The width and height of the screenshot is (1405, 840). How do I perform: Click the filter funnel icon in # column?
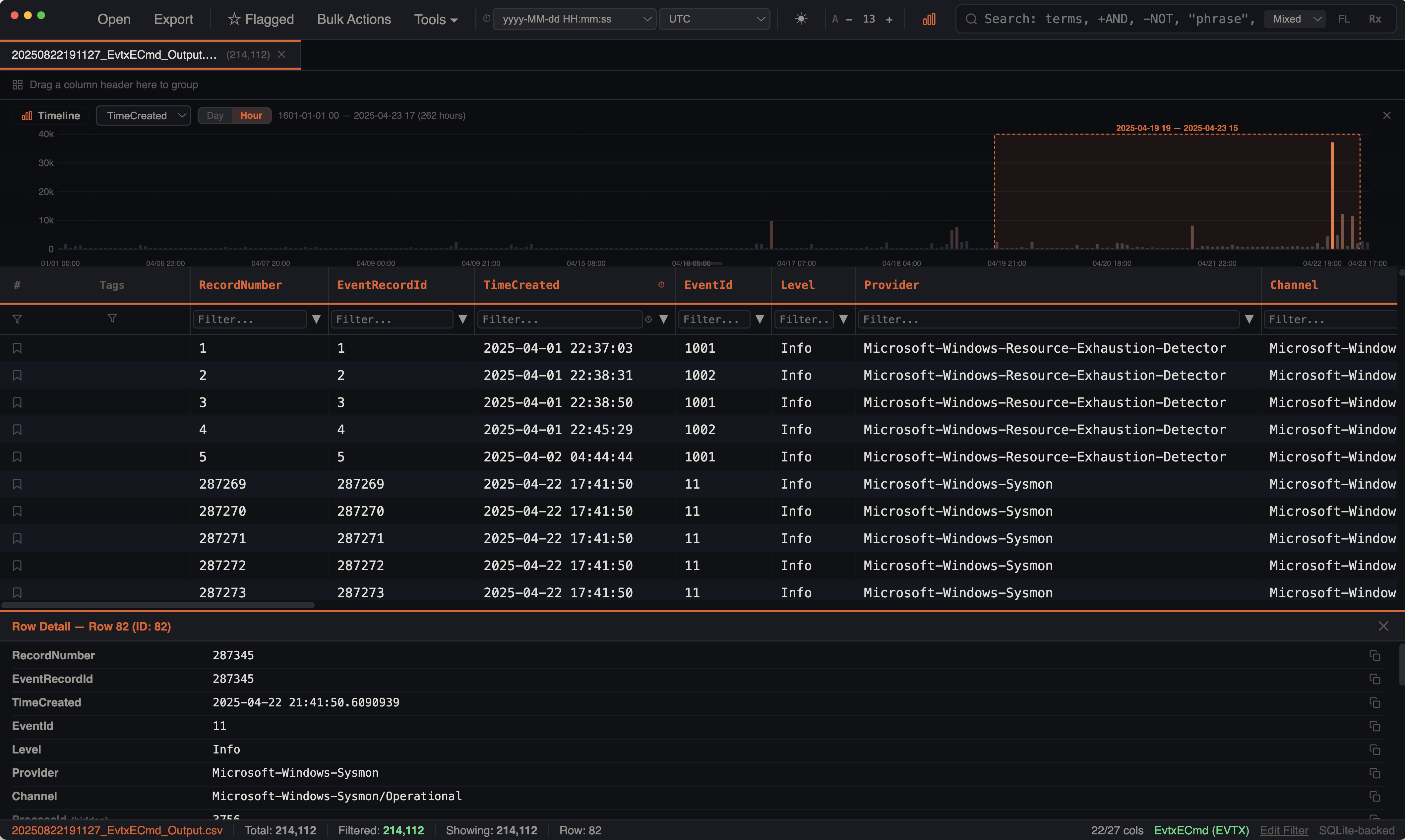point(18,319)
